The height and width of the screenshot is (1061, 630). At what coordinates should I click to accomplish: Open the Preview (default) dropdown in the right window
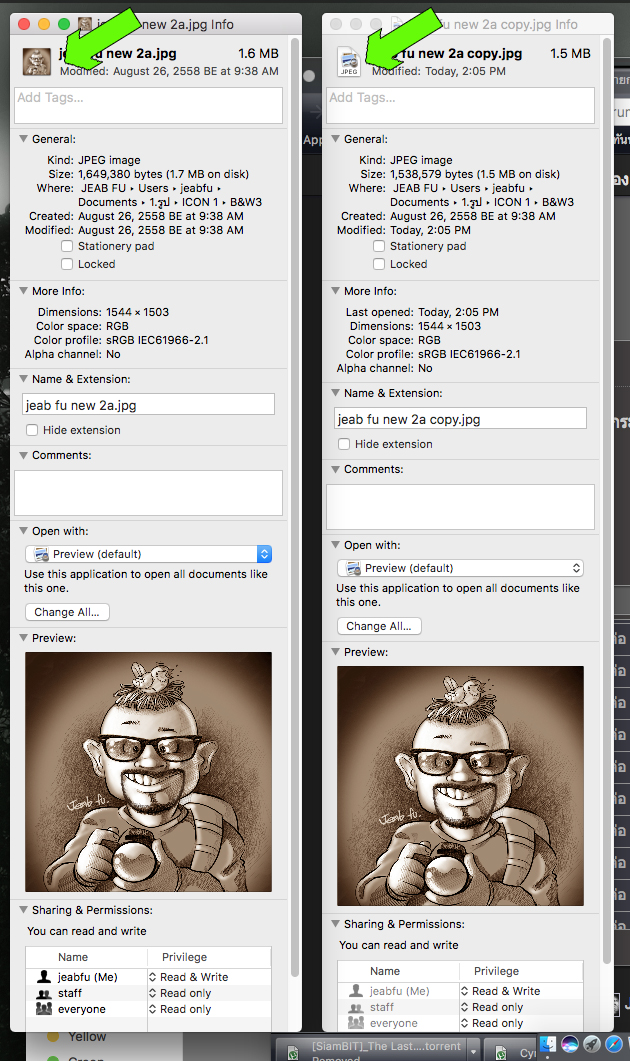[460, 568]
